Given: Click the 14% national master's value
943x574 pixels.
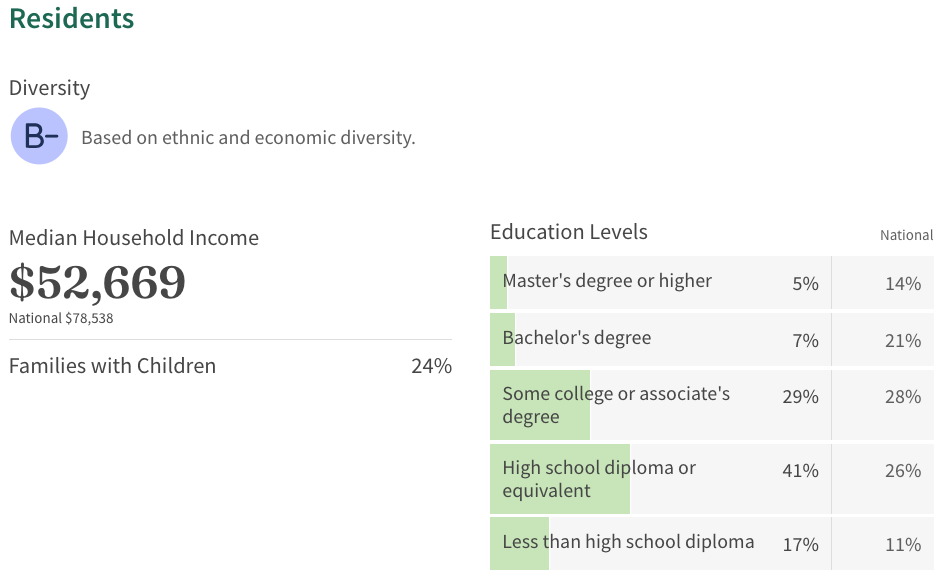Looking at the screenshot, I should [903, 283].
